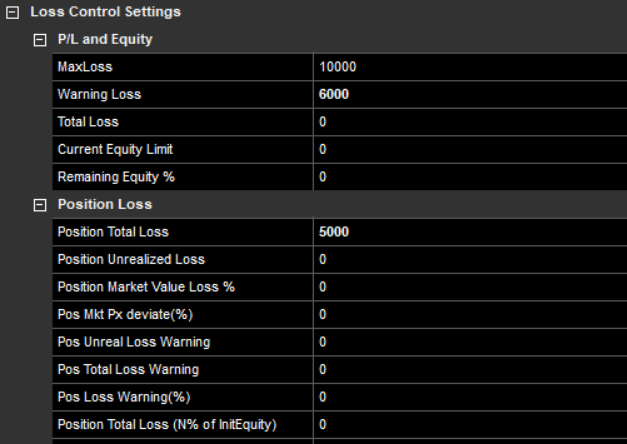
Task: Click the P/L and Equity header text
Action: coord(105,40)
